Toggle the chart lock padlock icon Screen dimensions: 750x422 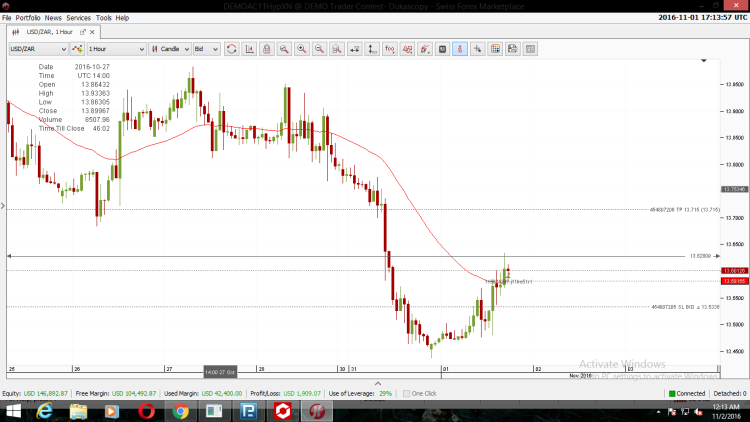266,49
